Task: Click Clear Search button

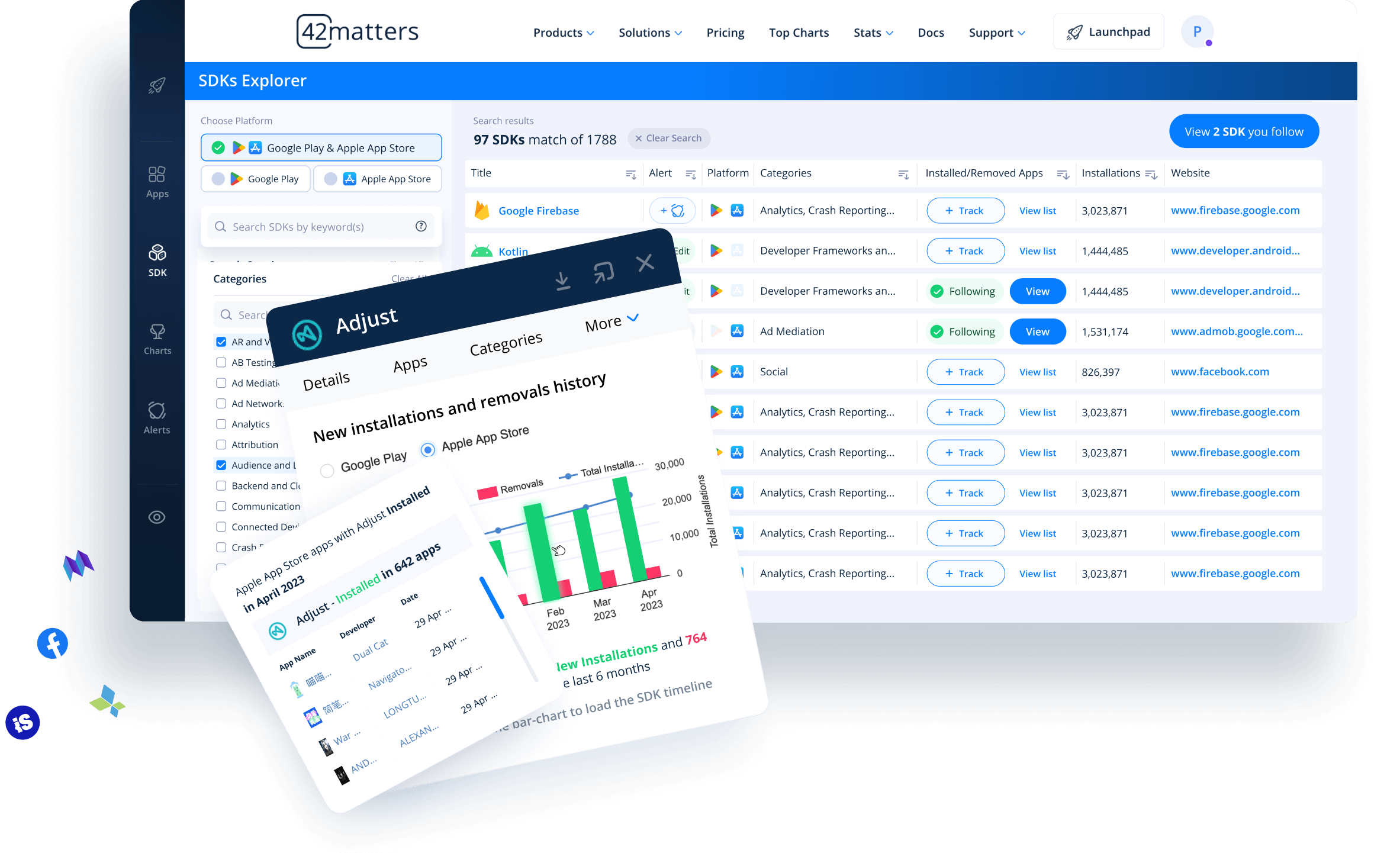Action: tap(668, 139)
